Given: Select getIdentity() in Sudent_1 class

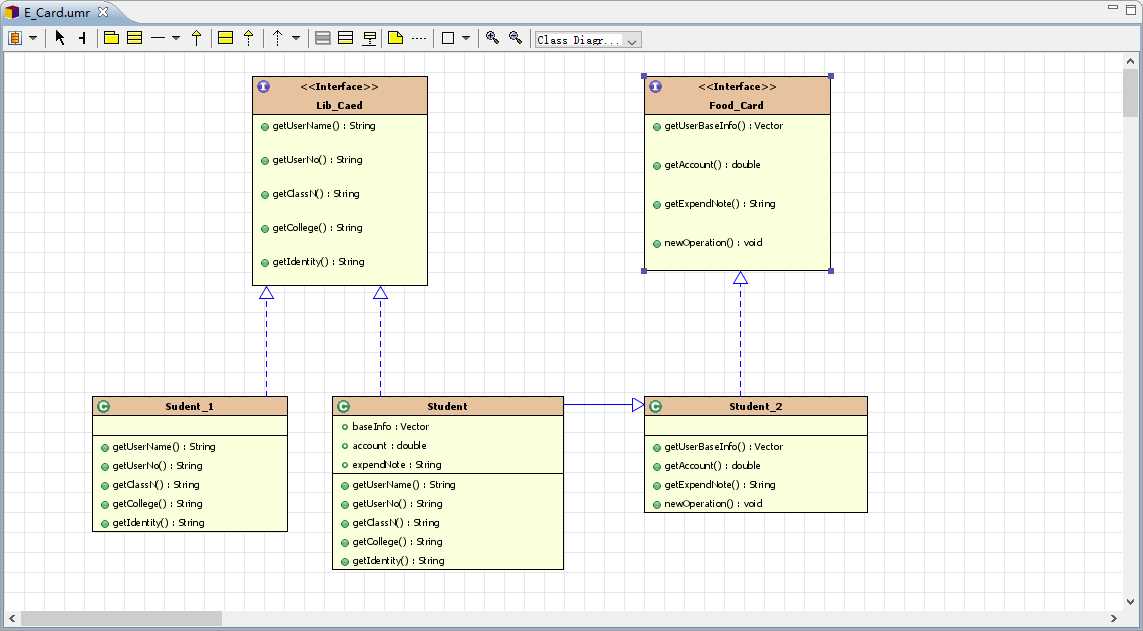Looking at the screenshot, I should (x=152, y=523).
